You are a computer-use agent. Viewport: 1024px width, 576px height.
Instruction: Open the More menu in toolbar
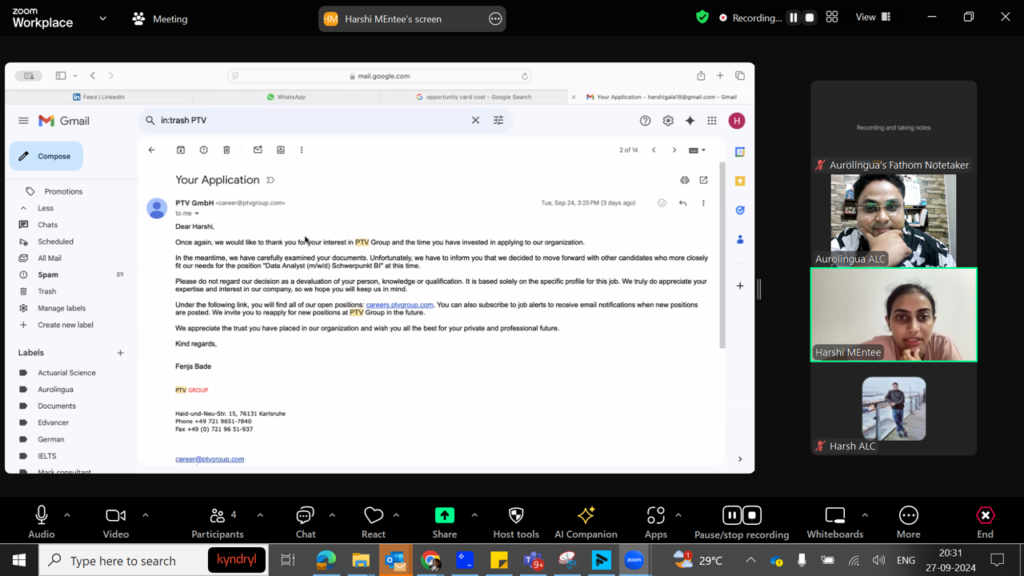pyautogui.click(x=908, y=516)
